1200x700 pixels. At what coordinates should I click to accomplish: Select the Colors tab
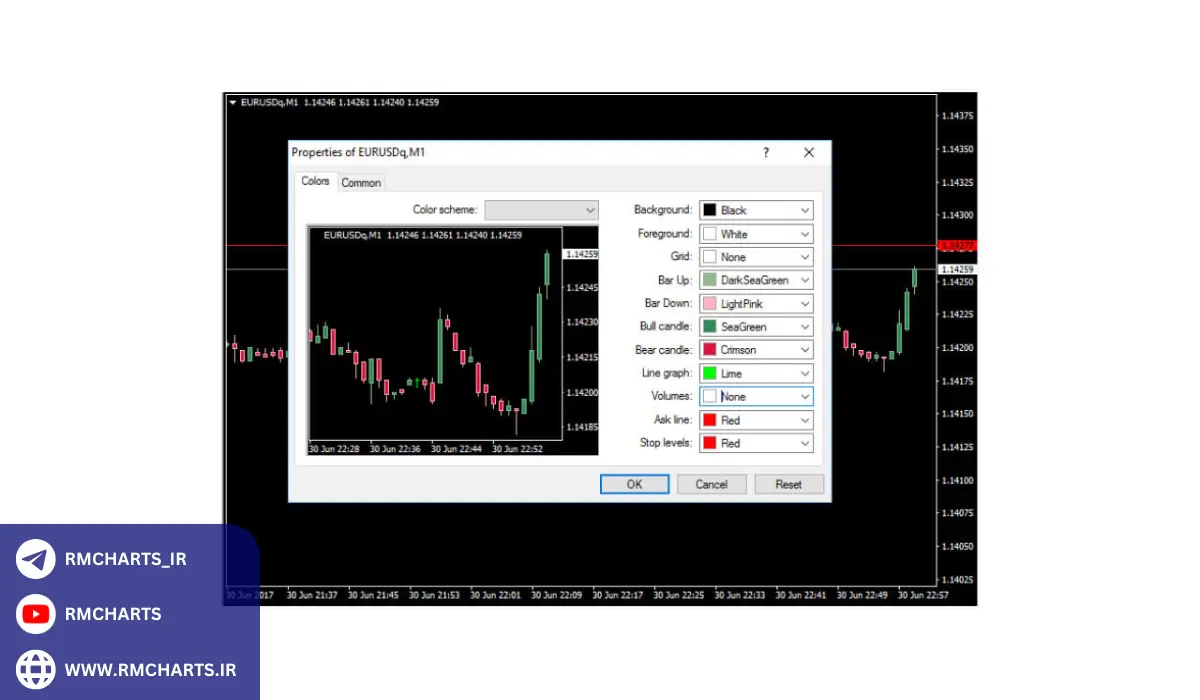[x=315, y=182]
